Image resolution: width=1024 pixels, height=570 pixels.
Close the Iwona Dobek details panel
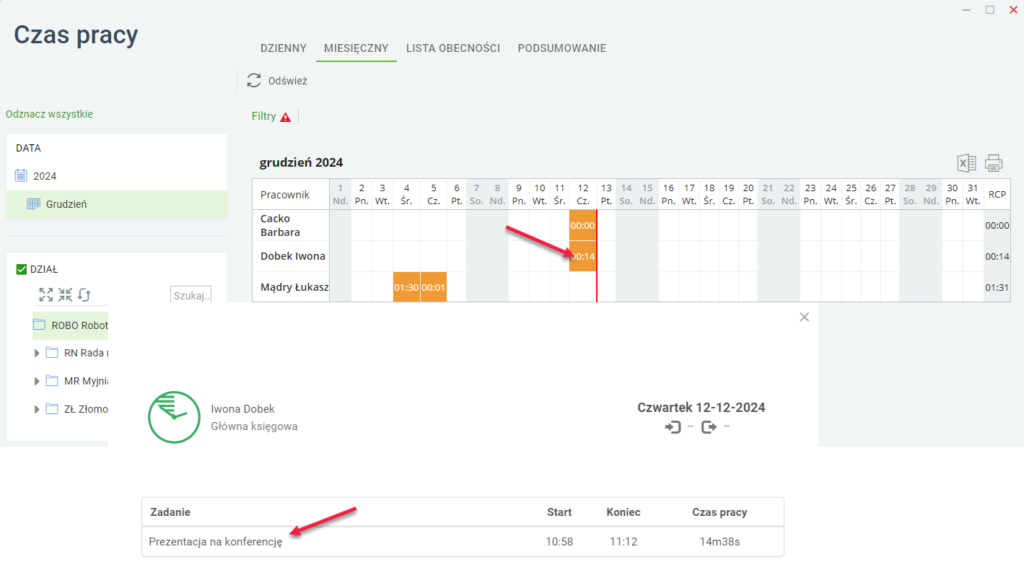[x=805, y=317]
